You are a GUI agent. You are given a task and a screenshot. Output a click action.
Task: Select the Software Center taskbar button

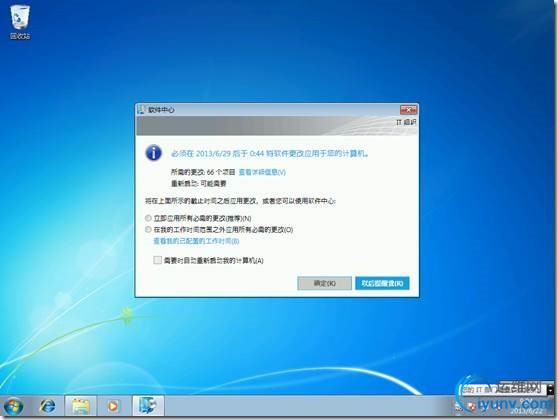point(148,406)
